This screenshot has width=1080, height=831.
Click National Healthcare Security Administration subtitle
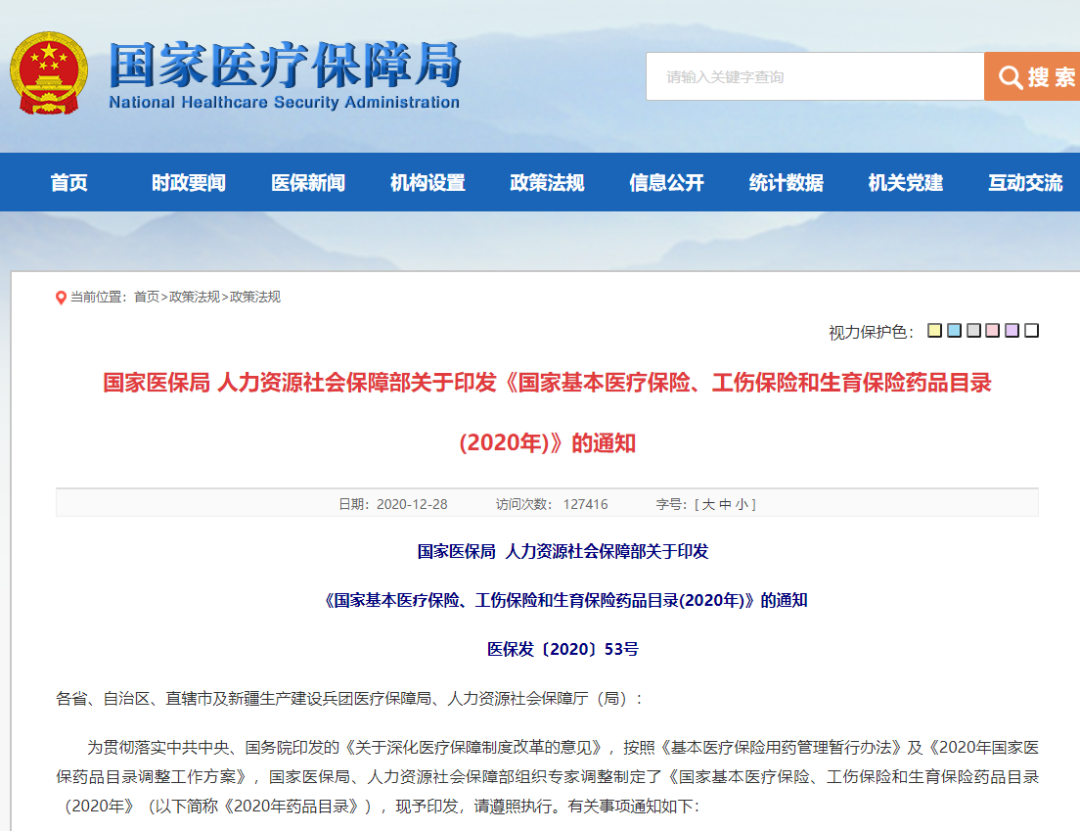[284, 102]
